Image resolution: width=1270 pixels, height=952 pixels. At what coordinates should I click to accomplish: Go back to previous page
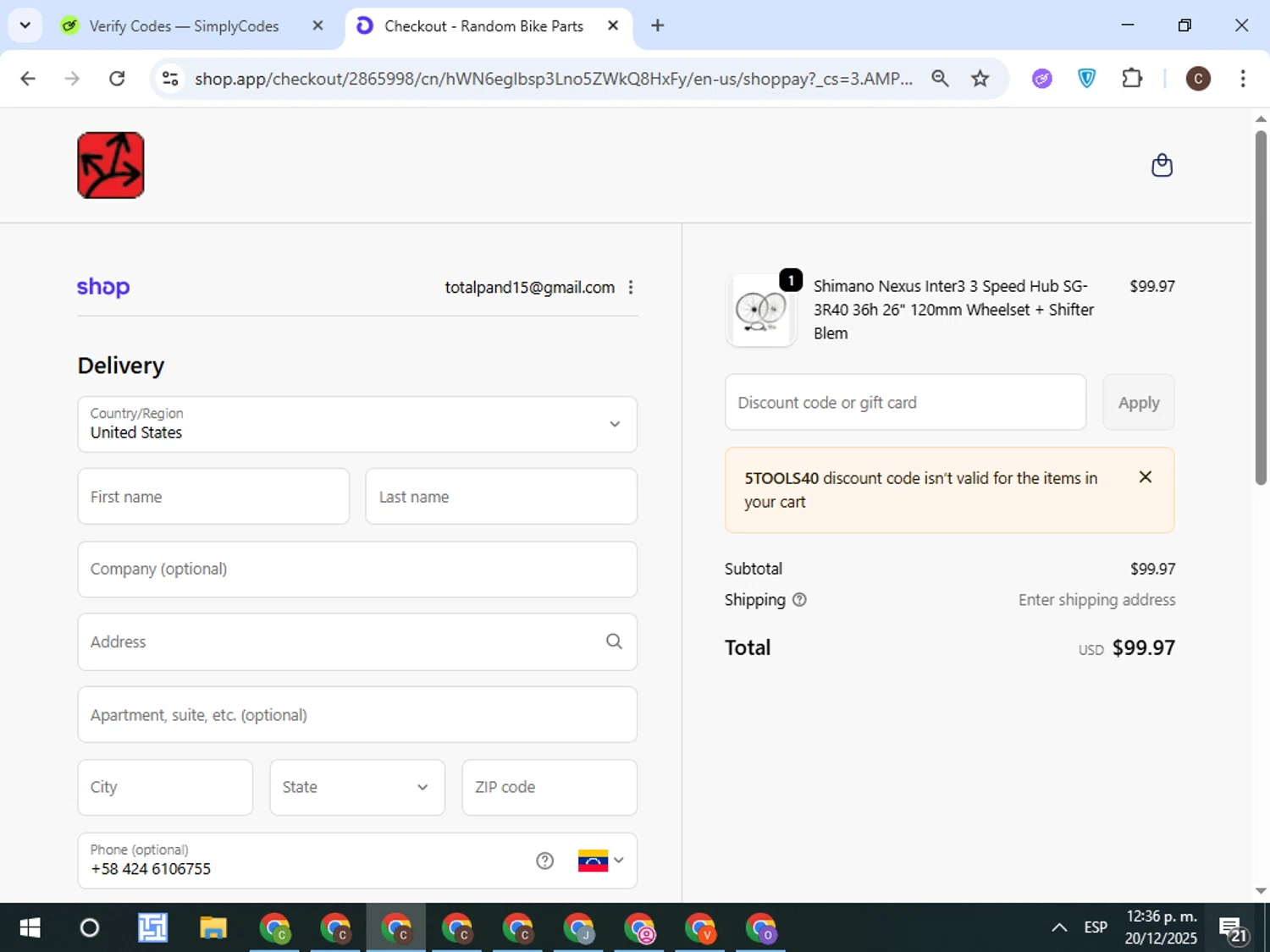click(28, 79)
